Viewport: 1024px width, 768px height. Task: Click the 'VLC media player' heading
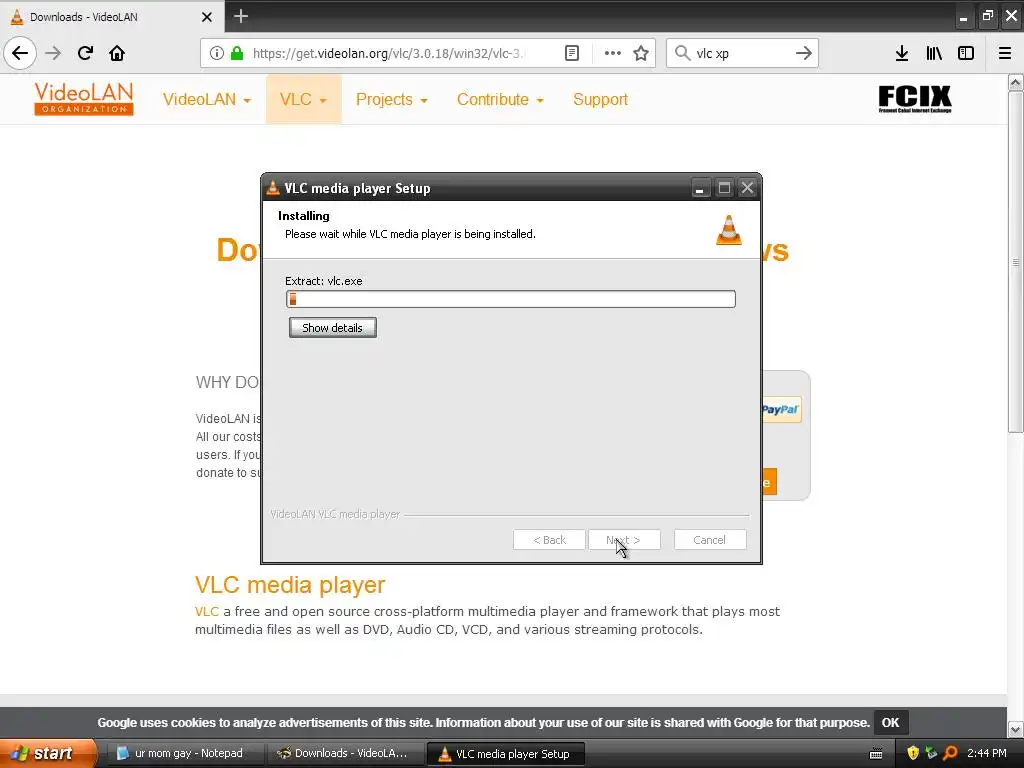click(x=290, y=584)
